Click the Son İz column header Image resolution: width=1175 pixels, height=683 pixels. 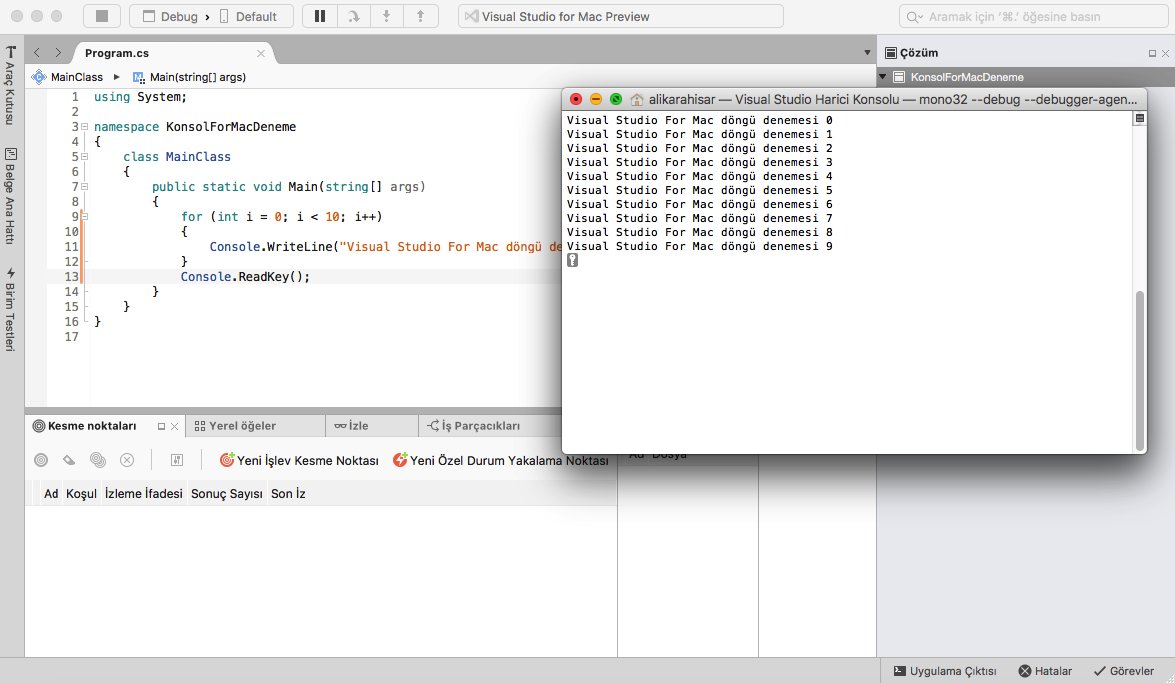point(288,493)
